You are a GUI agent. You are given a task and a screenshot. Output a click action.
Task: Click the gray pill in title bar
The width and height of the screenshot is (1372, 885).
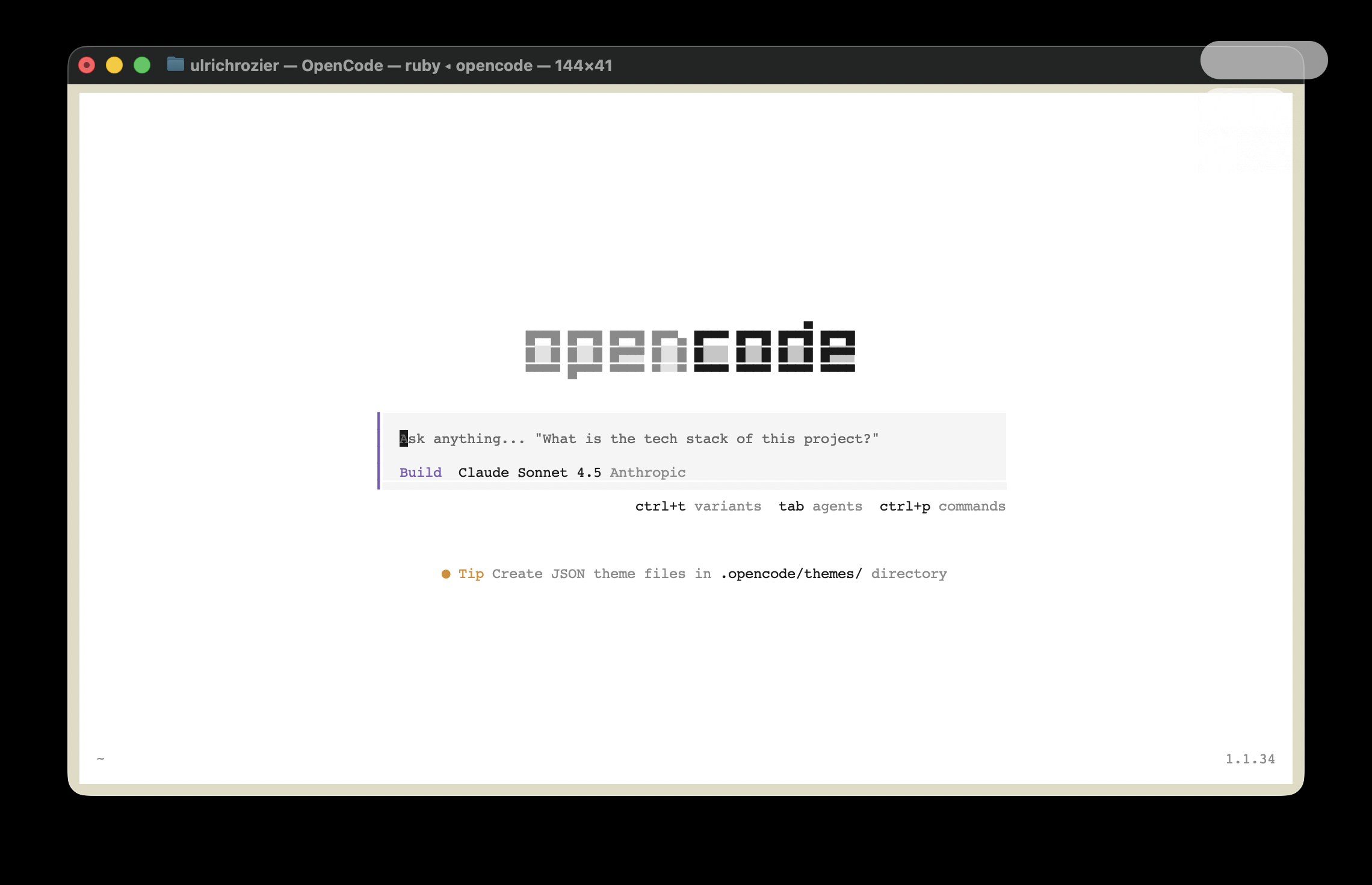1263,60
